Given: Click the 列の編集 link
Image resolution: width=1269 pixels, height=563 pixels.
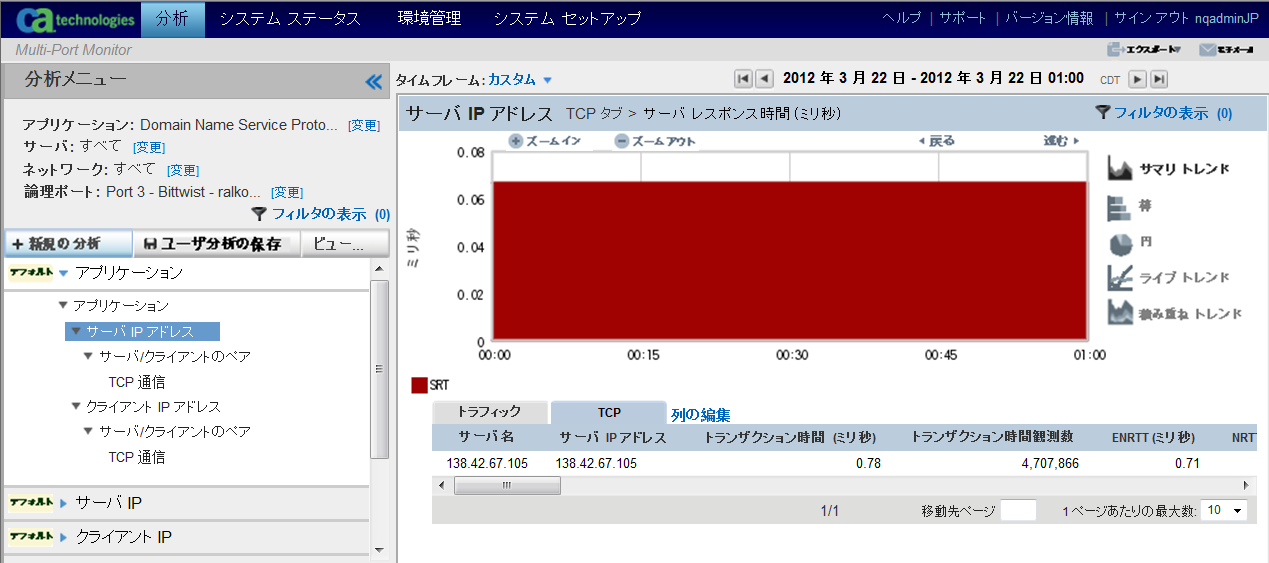Looking at the screenshot, I should tap(701, 414).
